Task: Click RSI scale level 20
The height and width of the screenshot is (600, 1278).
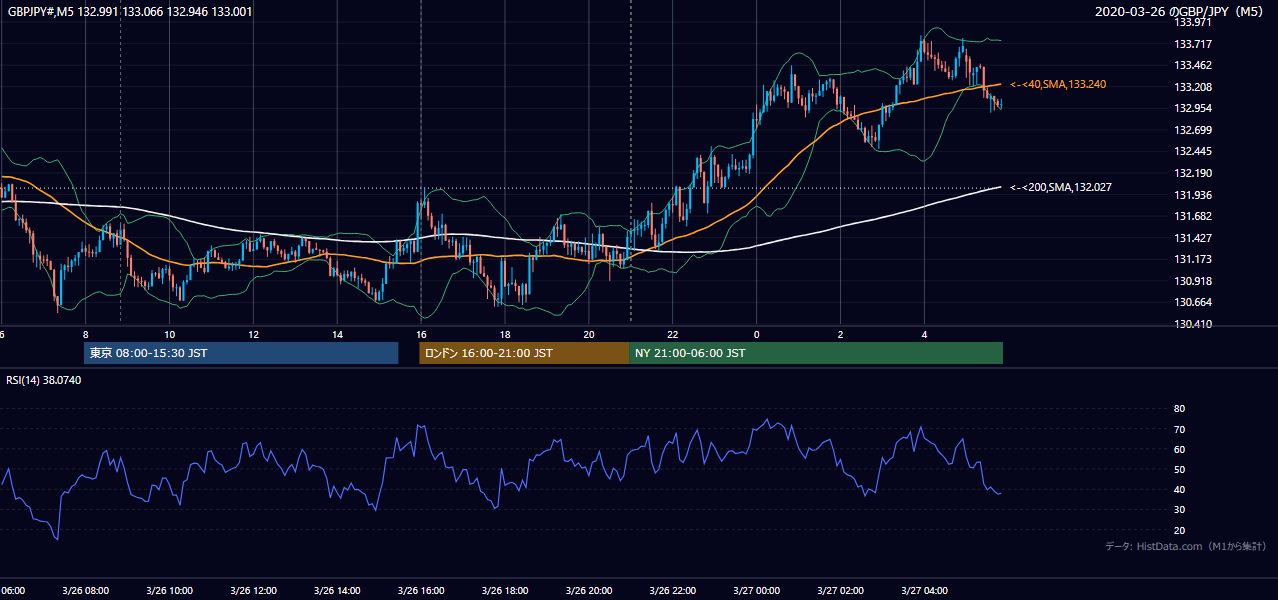Action: click(1179, 531)
